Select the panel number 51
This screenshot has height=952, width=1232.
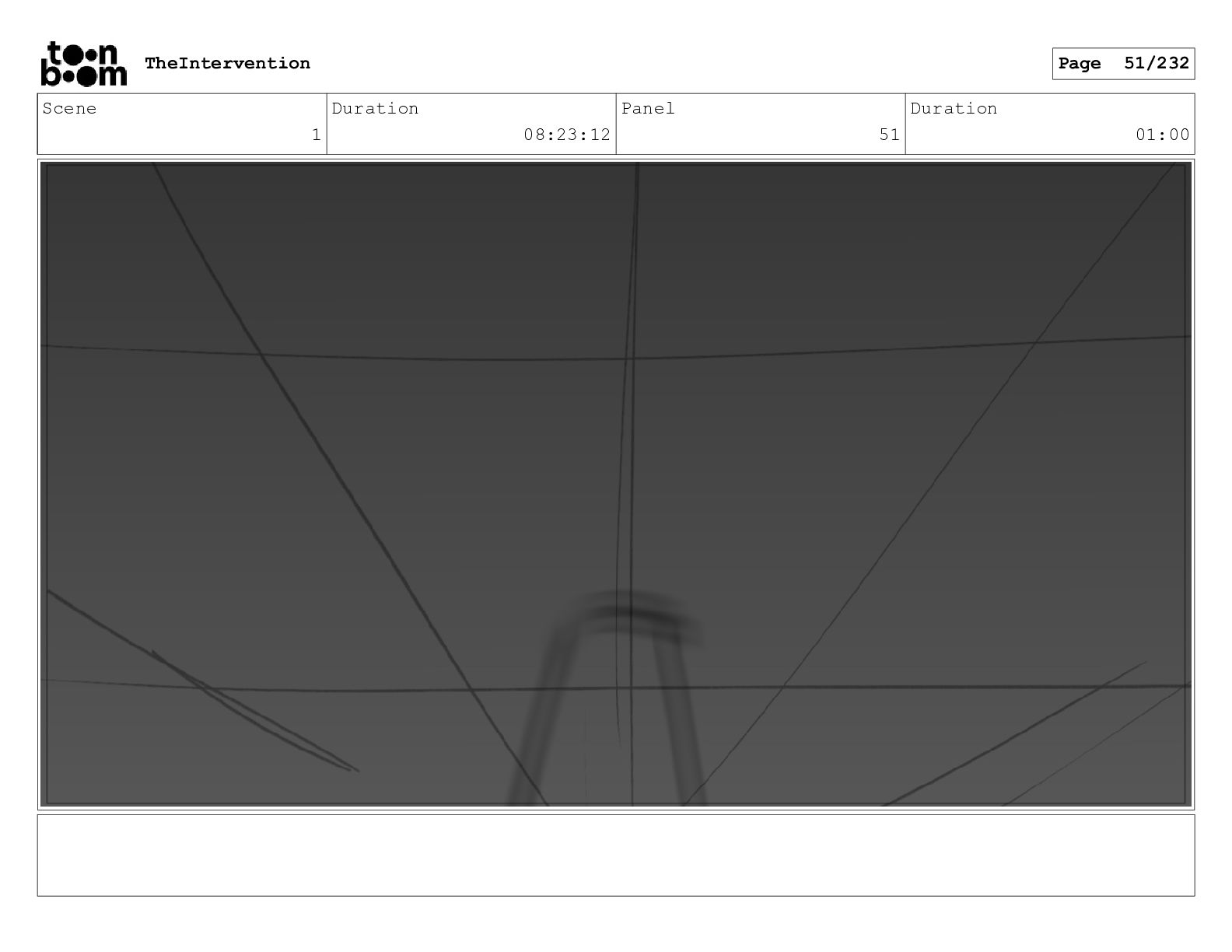[x=890, y=135]
